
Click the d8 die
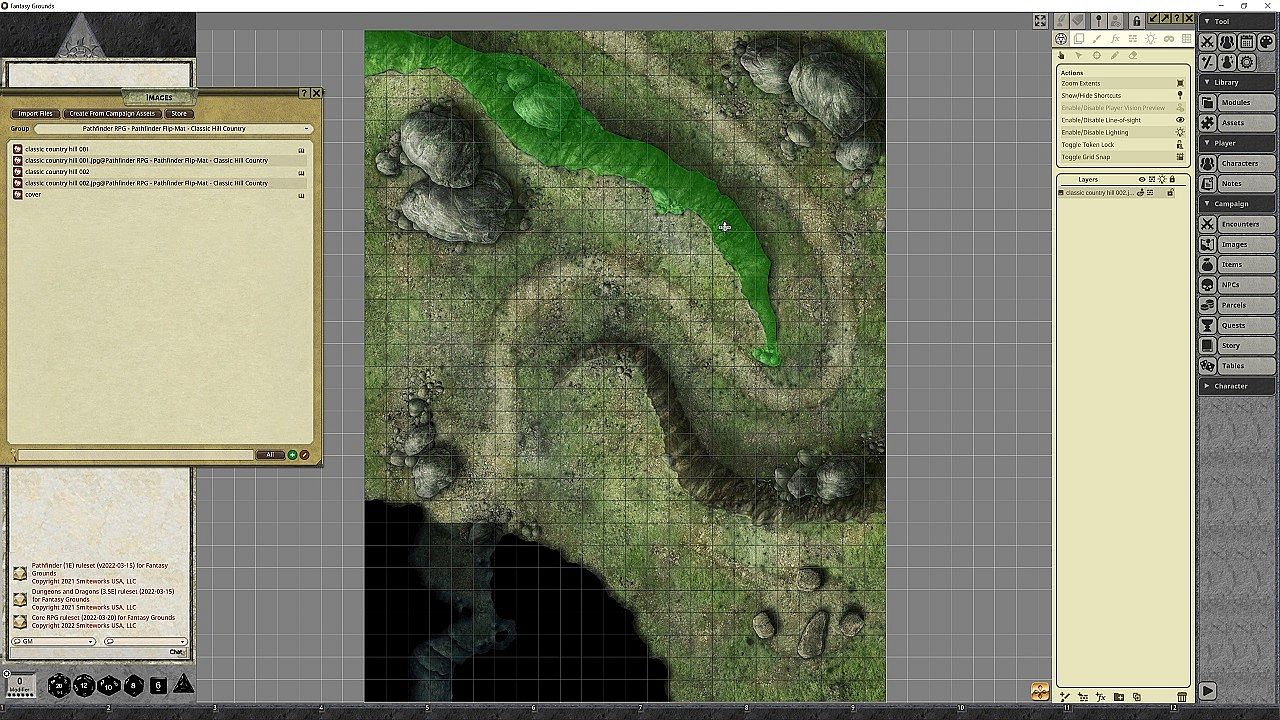[133, 685]
